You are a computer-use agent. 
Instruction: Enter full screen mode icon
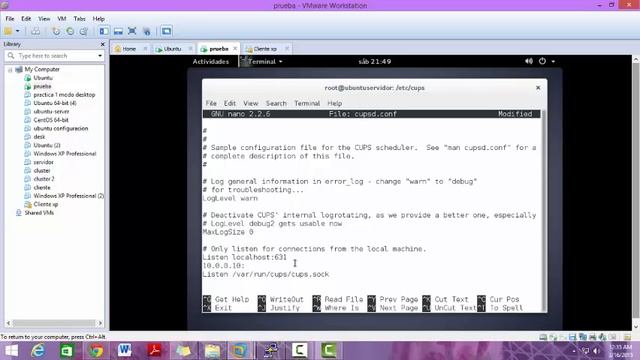(132, 31)
